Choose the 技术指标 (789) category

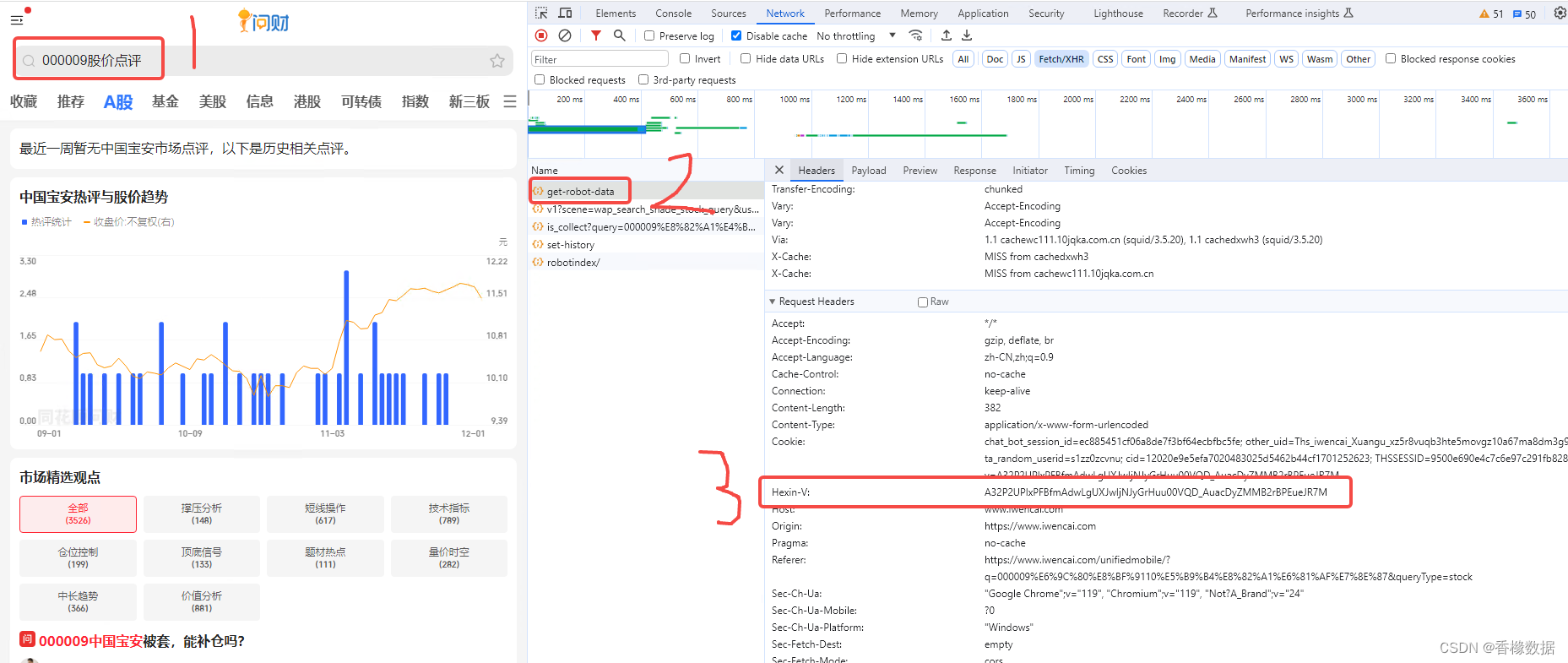point(449,514)
